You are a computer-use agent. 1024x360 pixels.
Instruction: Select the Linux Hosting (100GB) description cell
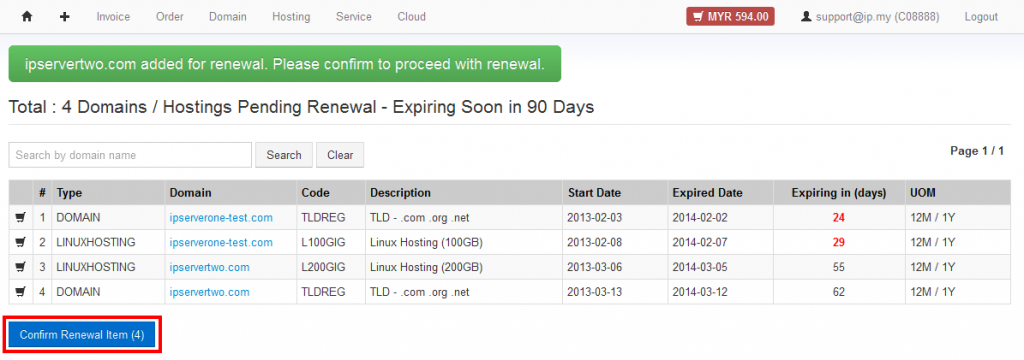(464, 242)
